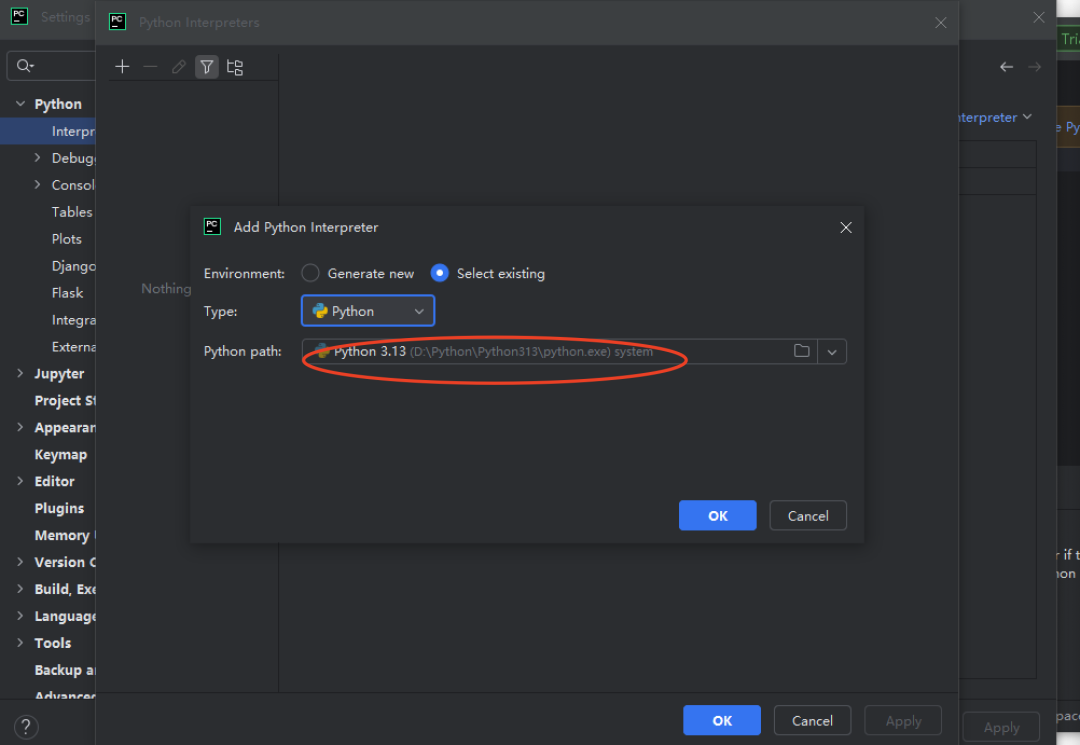1080x745 pixels.
Task: Toggle the filter funnel icon
Action: click(207, 67)
